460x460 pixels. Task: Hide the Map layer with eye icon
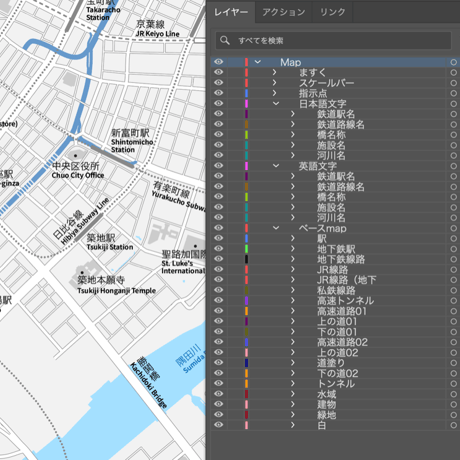point(219,62)
